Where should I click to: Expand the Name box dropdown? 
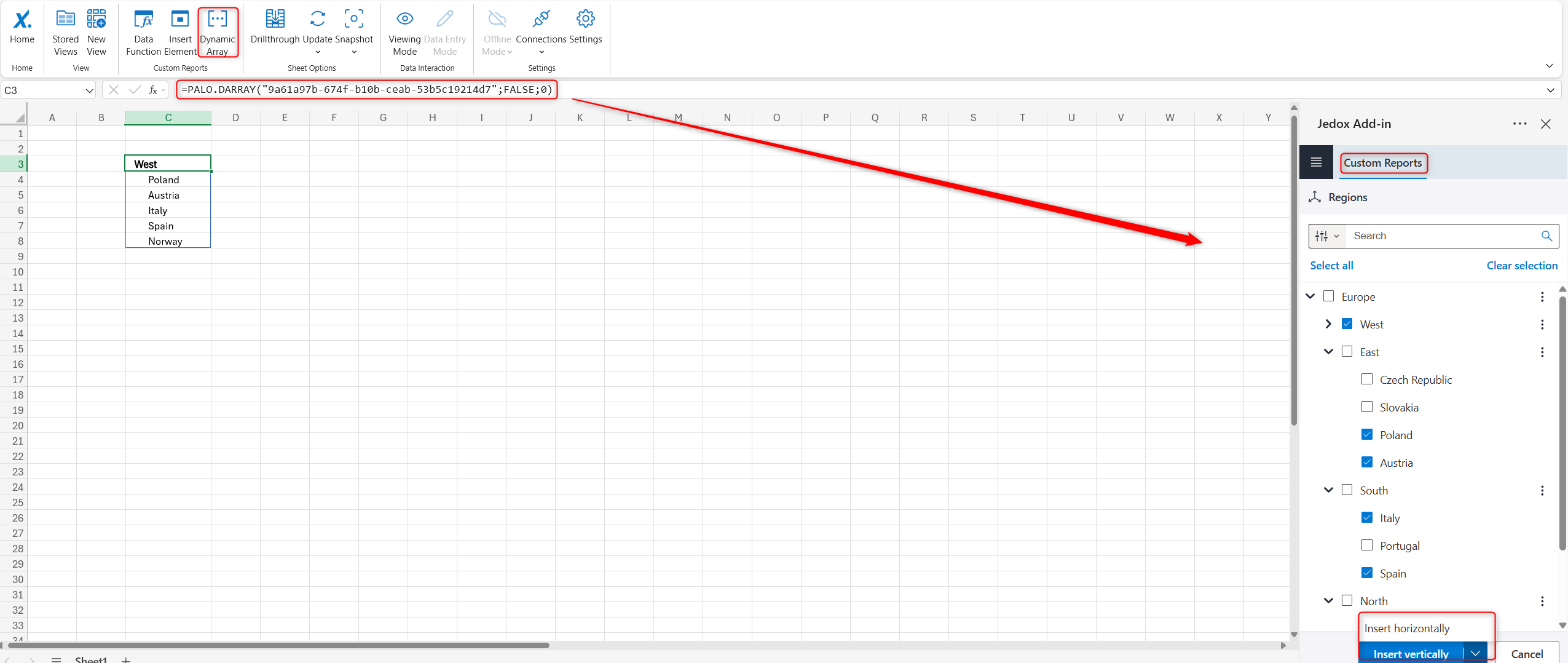click(x=90, y=90)
